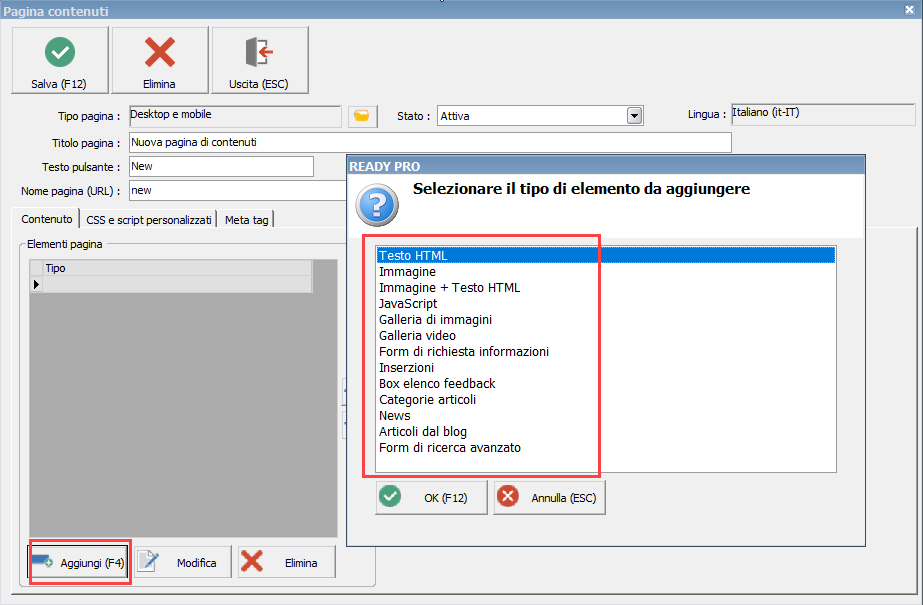Click the red X Elimina toolbar button
The image size is (923, 605).
tap(160, 60)
